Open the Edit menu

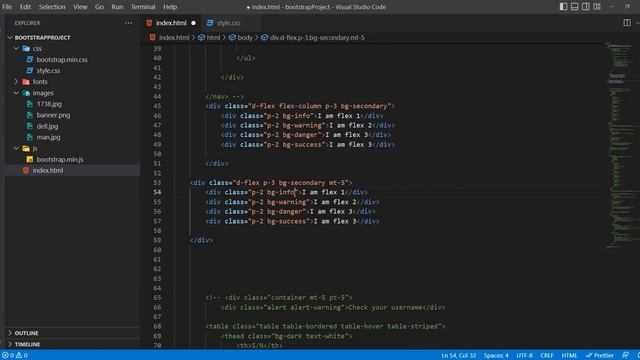25,7
